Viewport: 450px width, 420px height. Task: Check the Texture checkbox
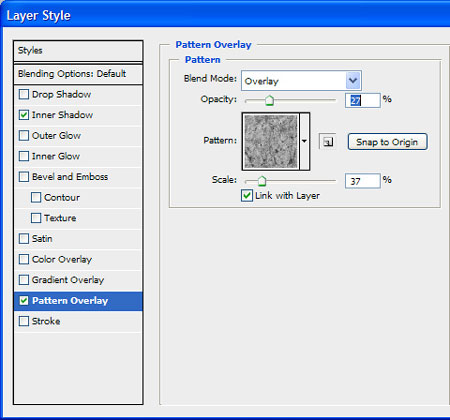click(x=36, y=218)
